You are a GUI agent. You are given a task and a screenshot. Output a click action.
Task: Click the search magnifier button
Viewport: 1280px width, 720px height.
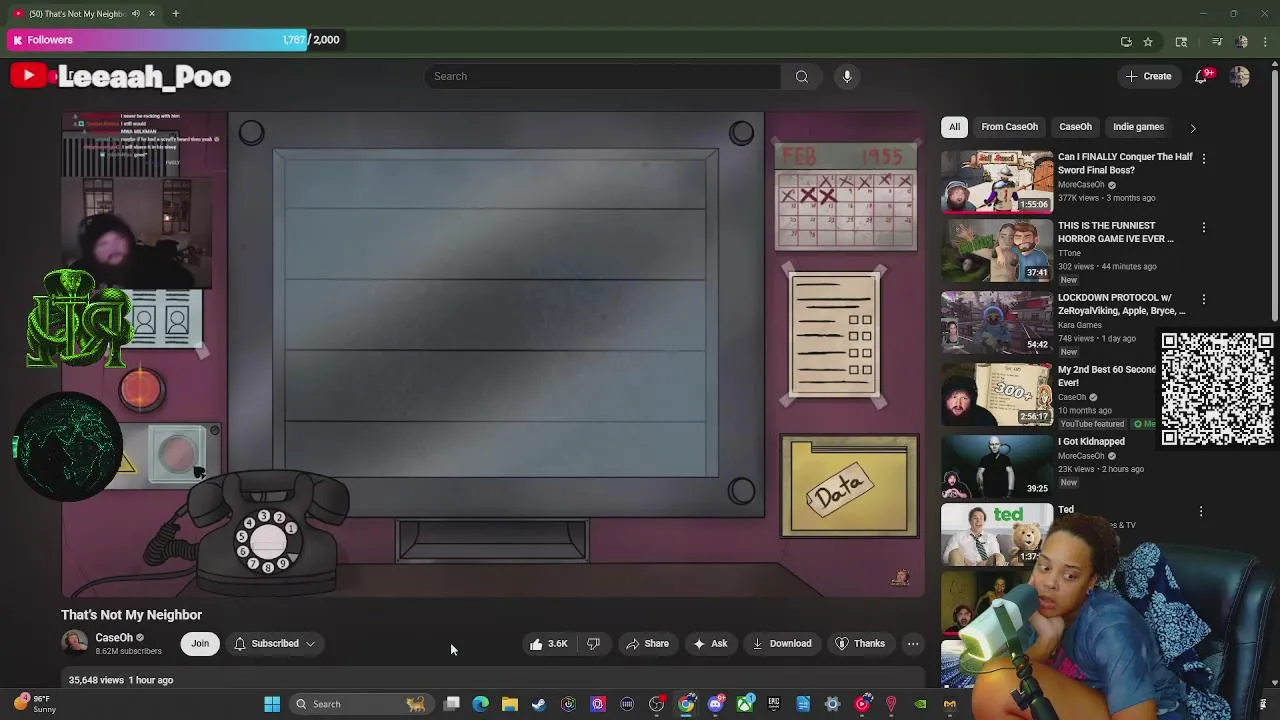(x=802, y=76)
